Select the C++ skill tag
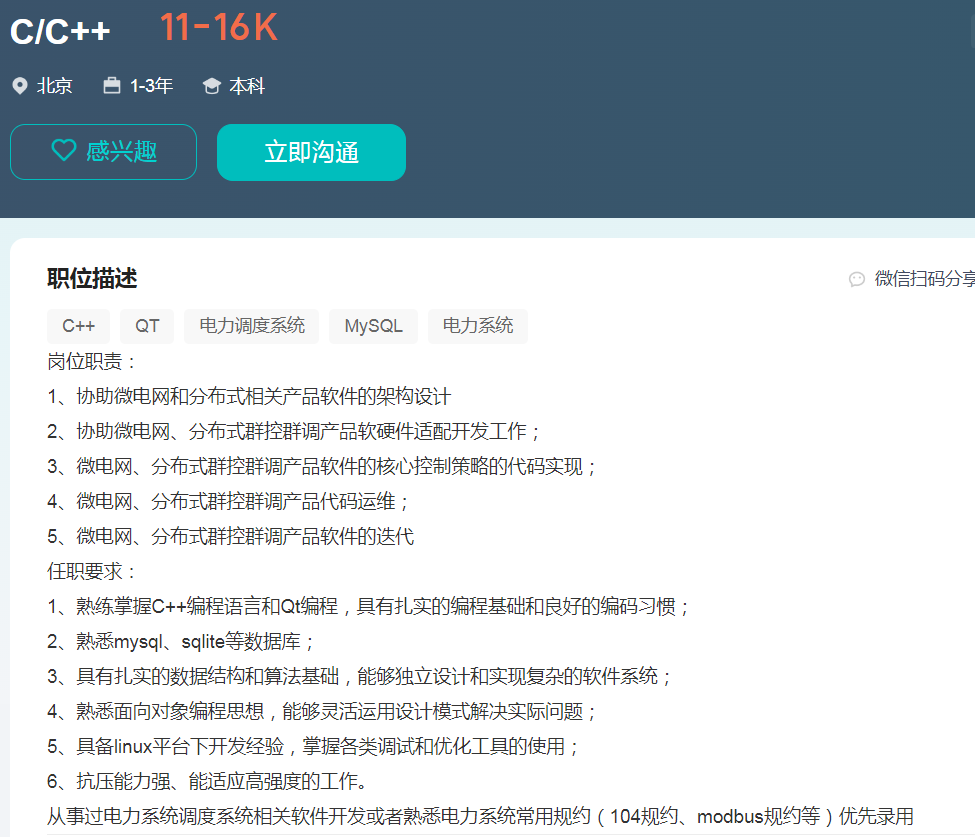This screenshot has width=975, height=837. 79,326
